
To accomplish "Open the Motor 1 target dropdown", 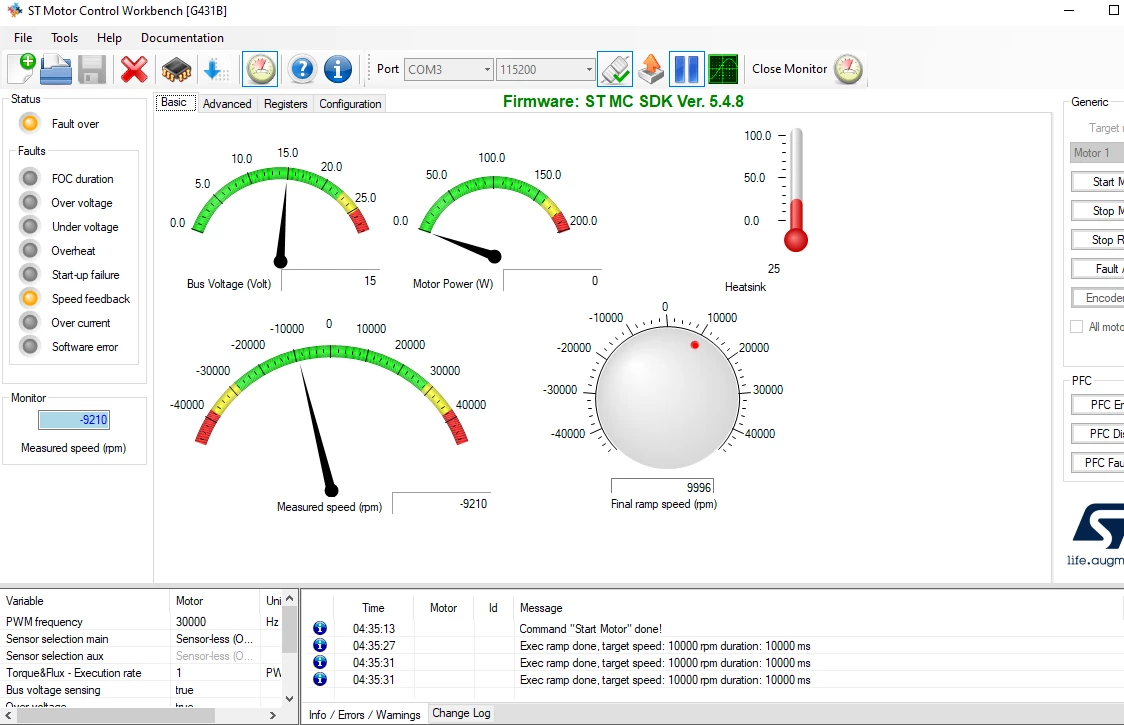I will (x=1097, y=153).
